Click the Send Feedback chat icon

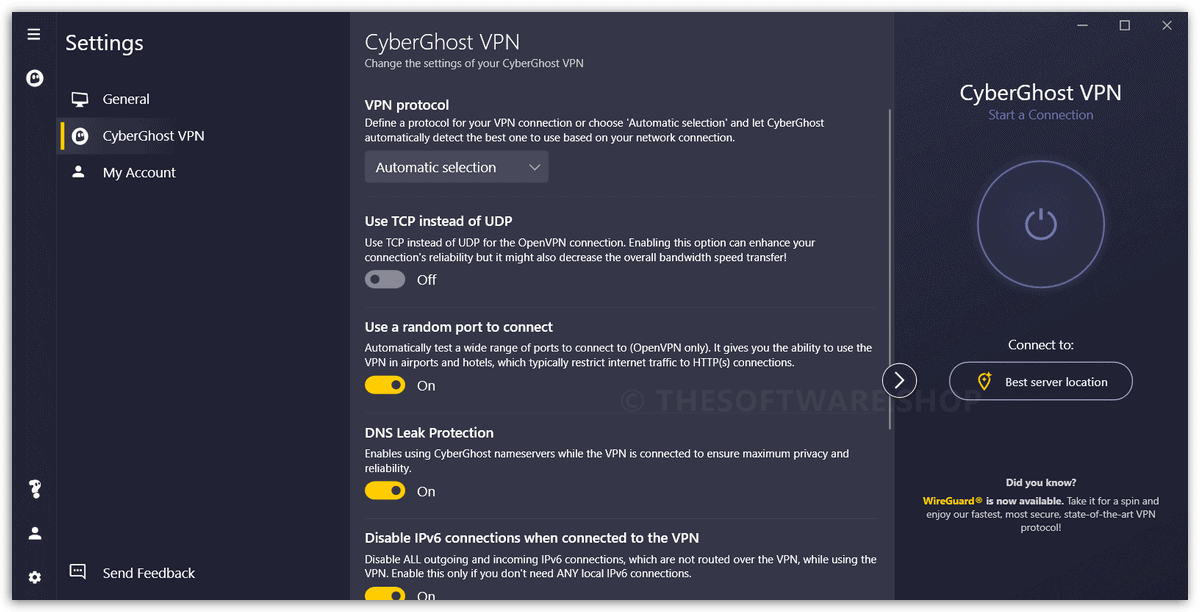click(78, 572)
